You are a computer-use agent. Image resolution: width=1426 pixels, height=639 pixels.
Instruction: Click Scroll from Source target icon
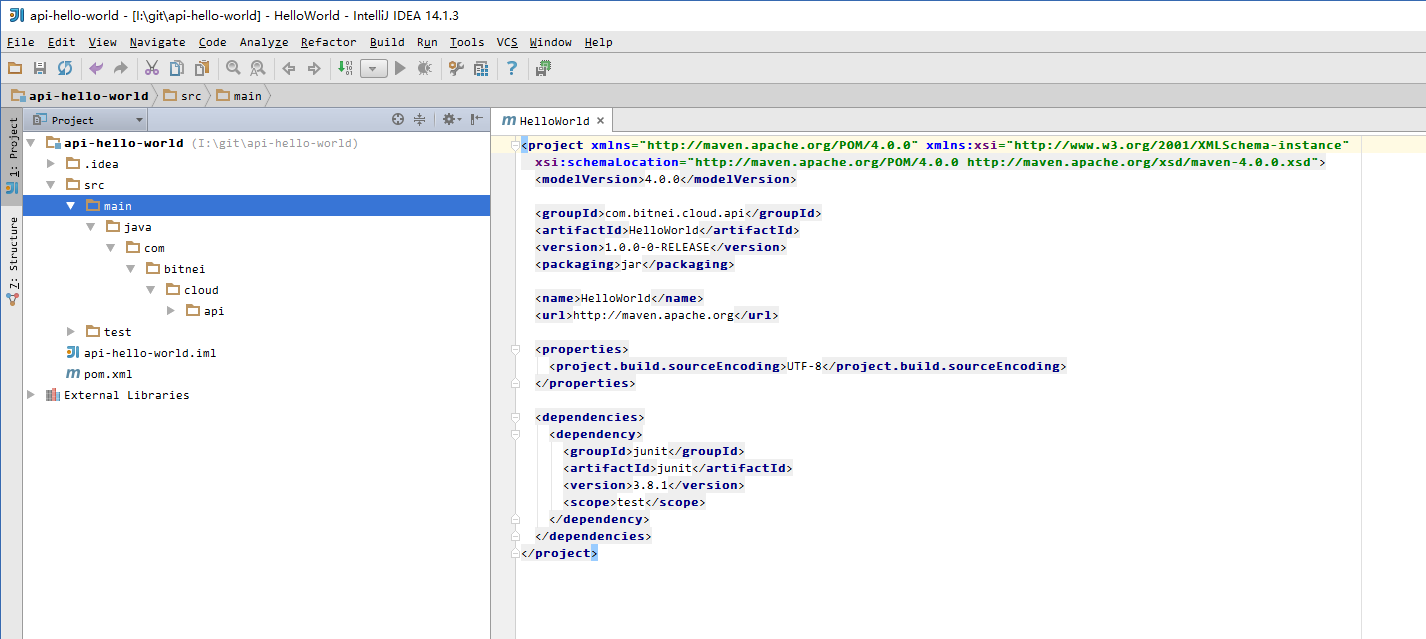click(x=398, y=119)
